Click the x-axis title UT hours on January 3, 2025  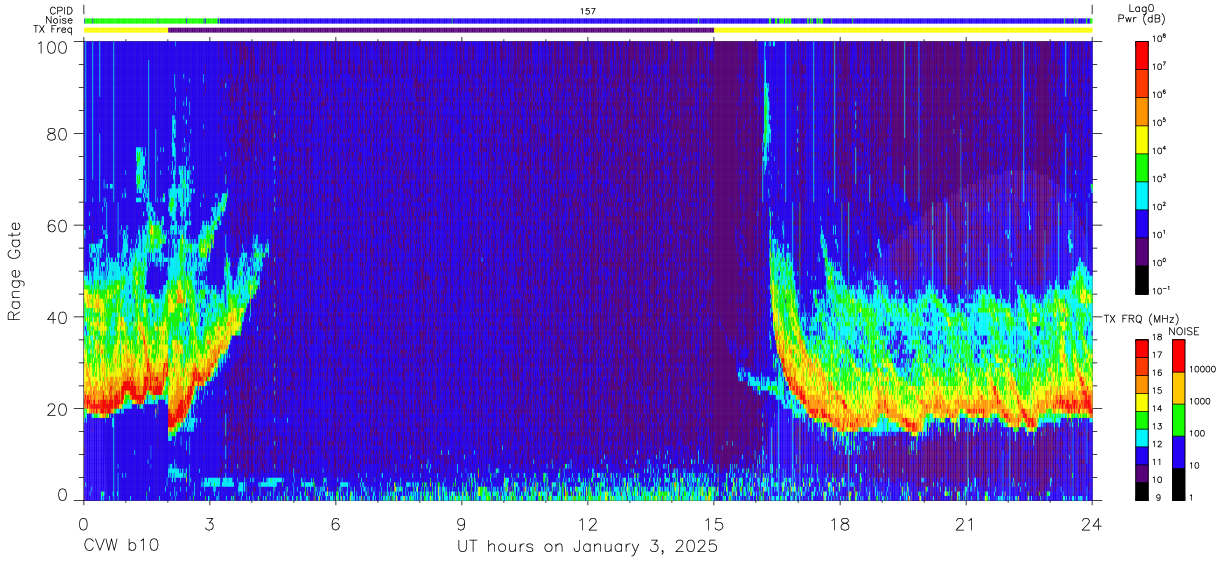click(x=587, y=548)
